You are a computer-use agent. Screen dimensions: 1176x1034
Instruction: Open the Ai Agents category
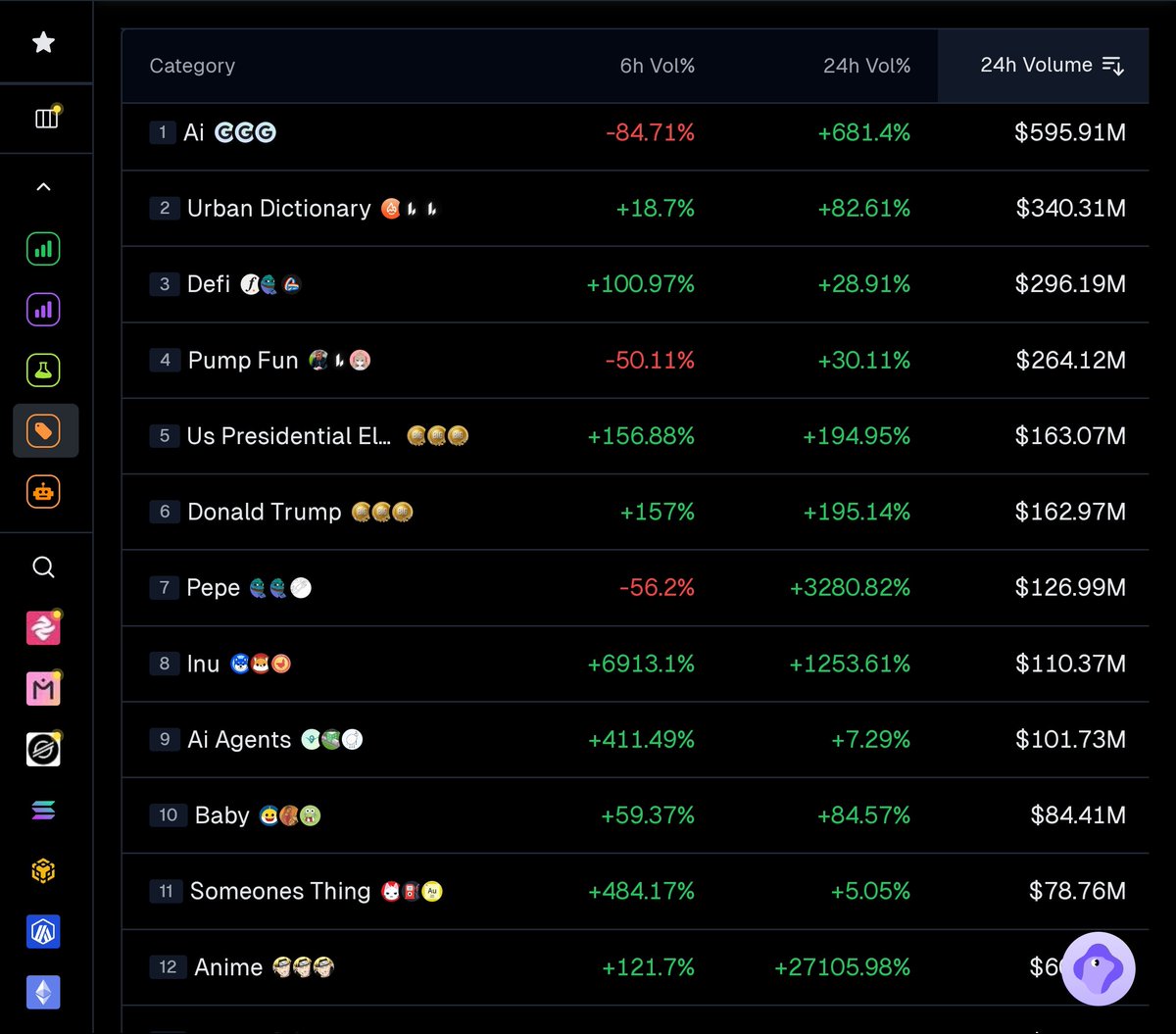point(635,740)
